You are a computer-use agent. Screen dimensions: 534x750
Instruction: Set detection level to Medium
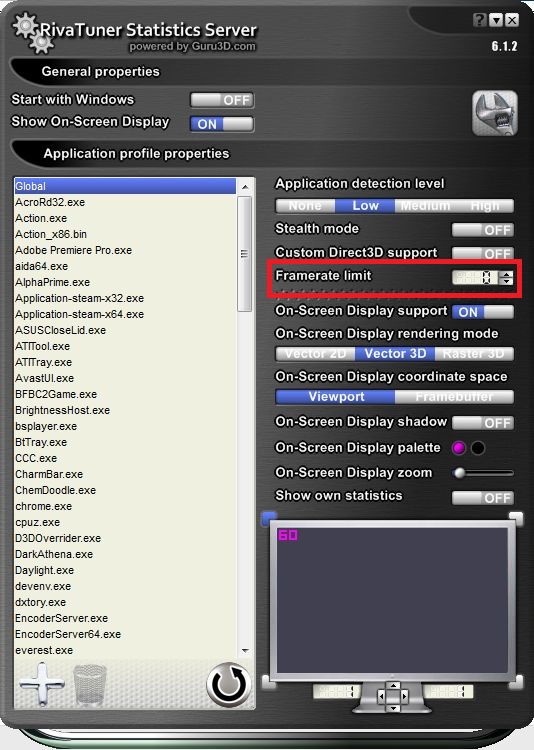pyautogui.click(x=425, y=206)
